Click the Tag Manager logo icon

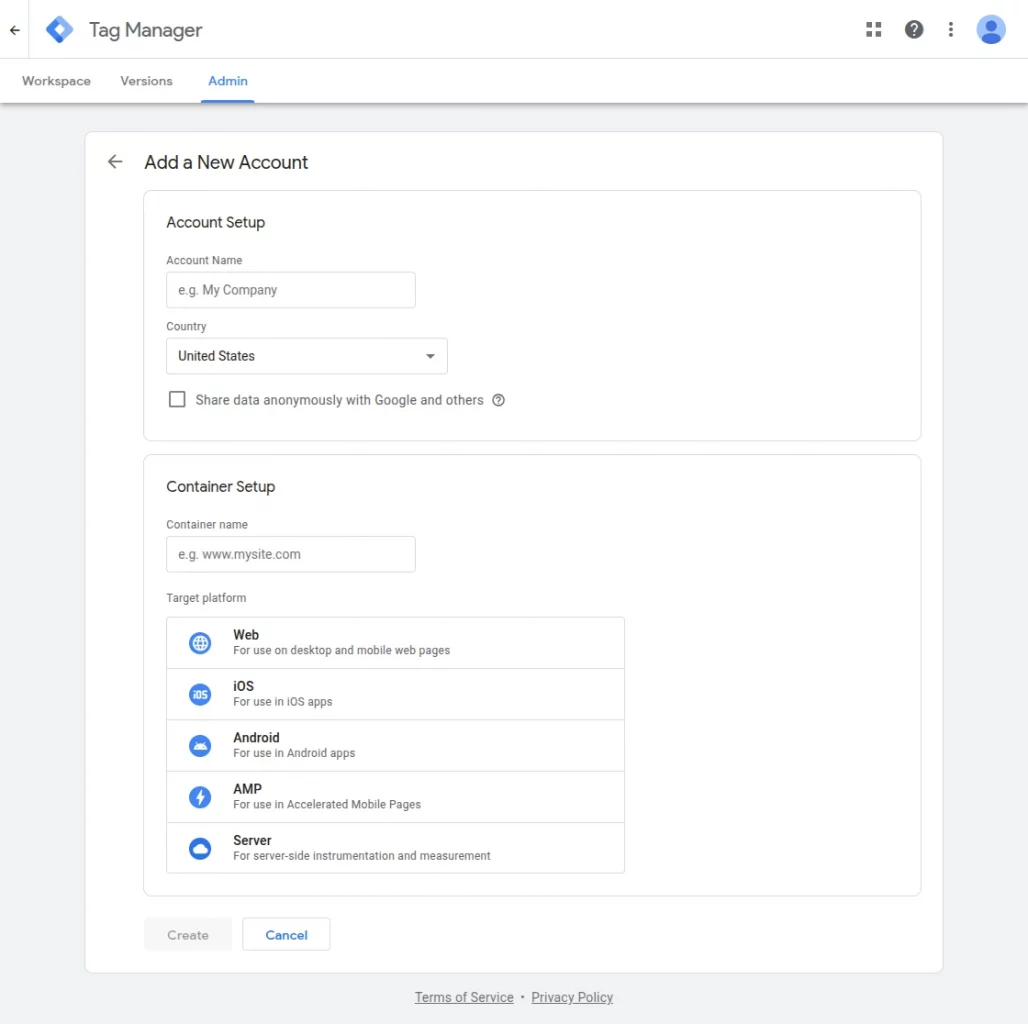(60, 30)
